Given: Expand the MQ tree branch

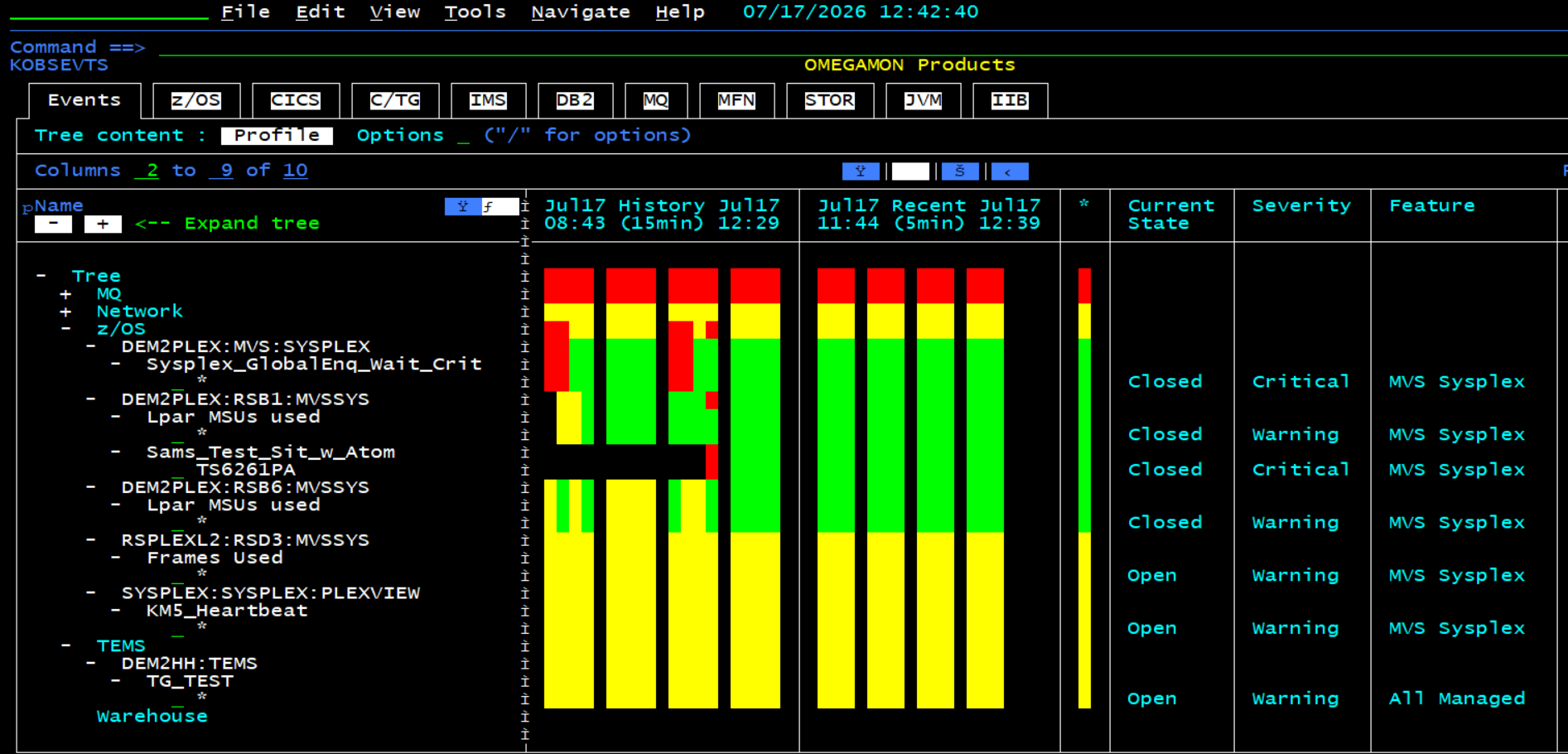Looking at the screenshot, I should pyautogui.click(x=65, y=293).
